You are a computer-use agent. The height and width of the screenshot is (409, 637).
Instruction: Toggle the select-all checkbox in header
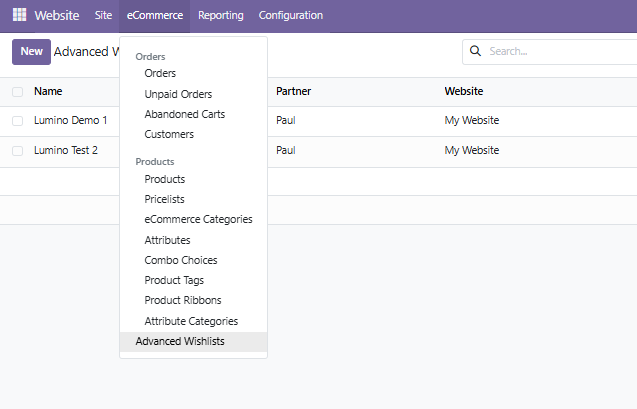click(x=17, y=92)
